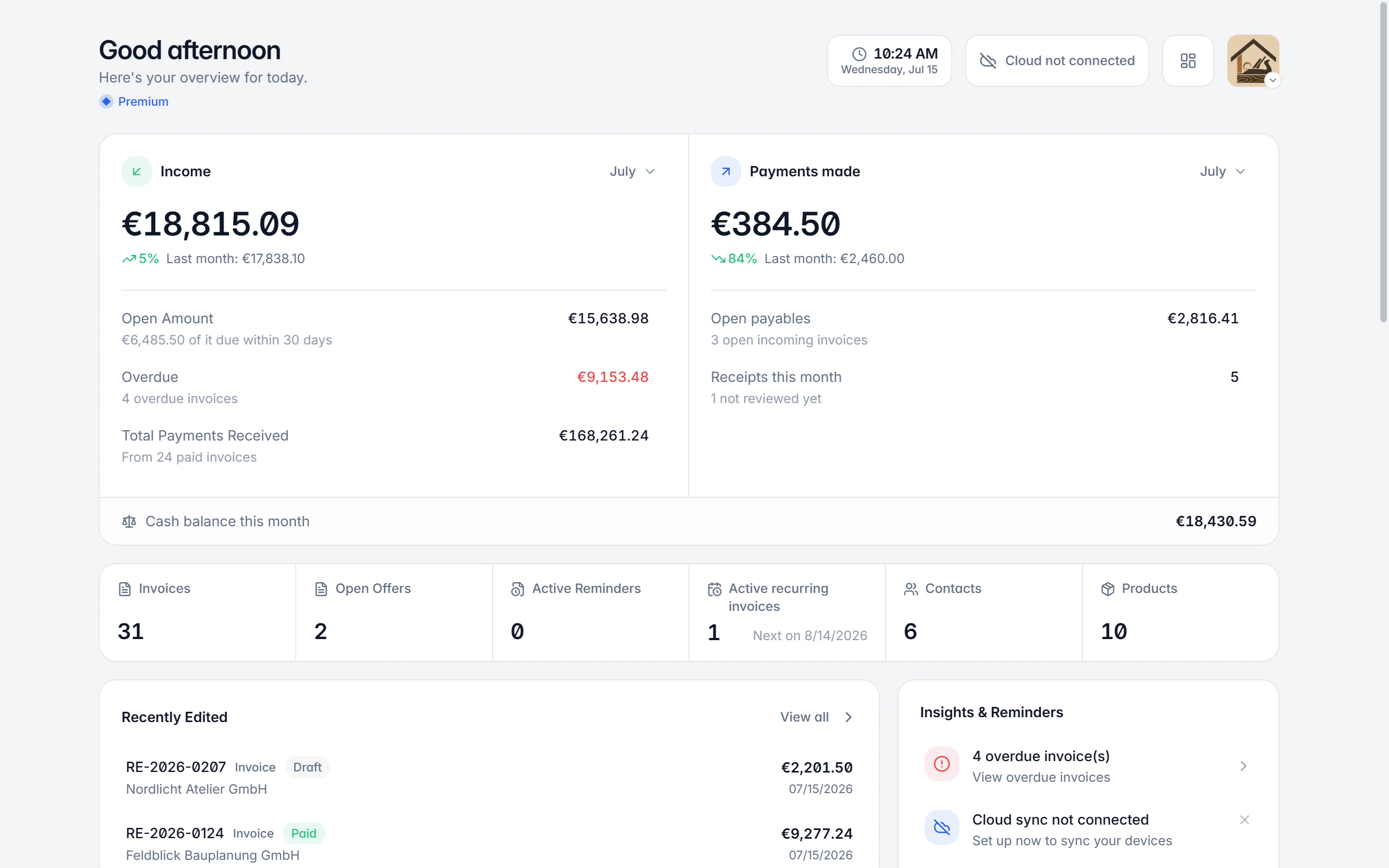Open the Payments made July month dropdown

click(x=1222, y=171)
